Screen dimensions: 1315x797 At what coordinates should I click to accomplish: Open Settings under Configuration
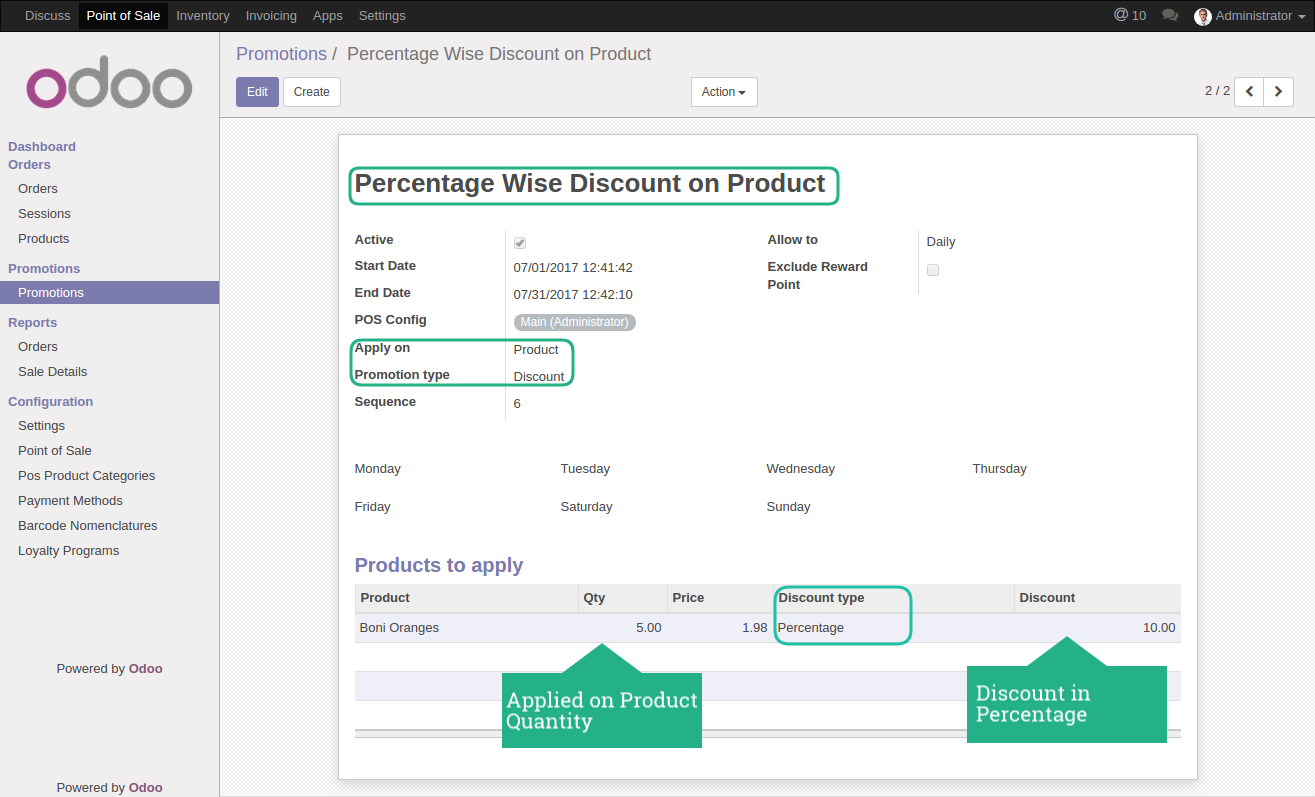point(41,426)
